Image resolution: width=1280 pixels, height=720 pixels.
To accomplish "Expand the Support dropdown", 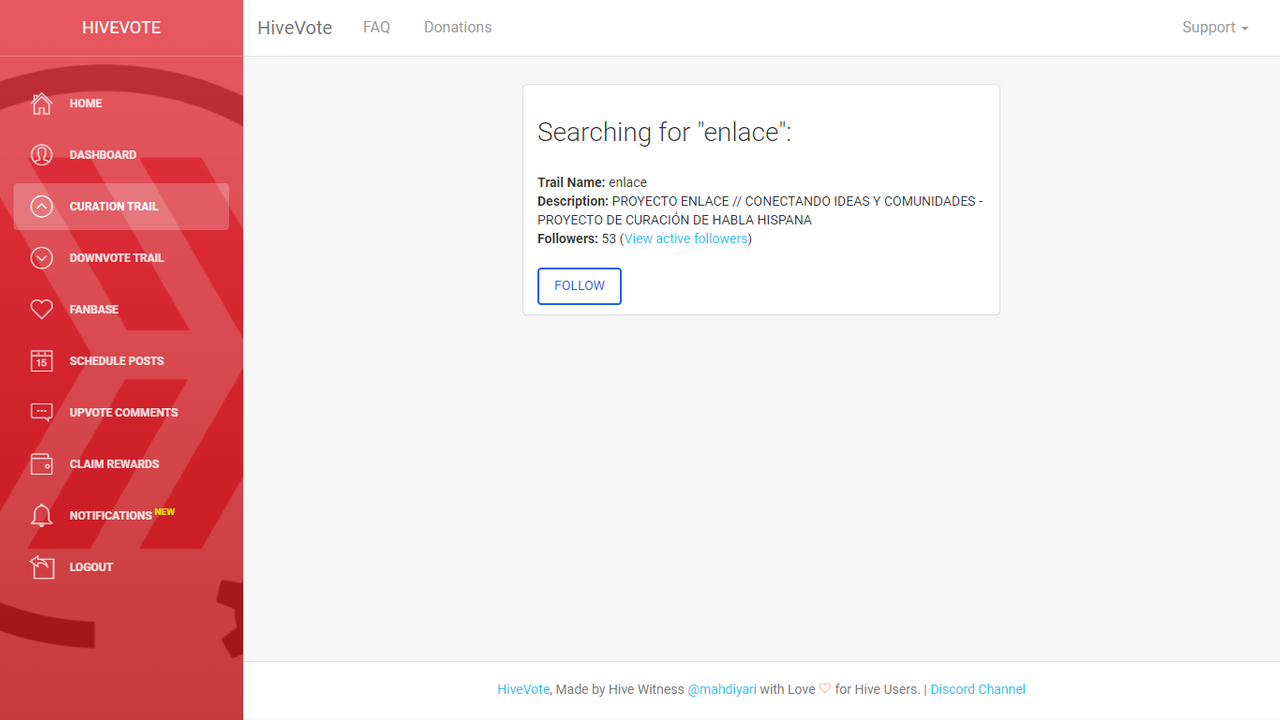I will [1215, 28].
